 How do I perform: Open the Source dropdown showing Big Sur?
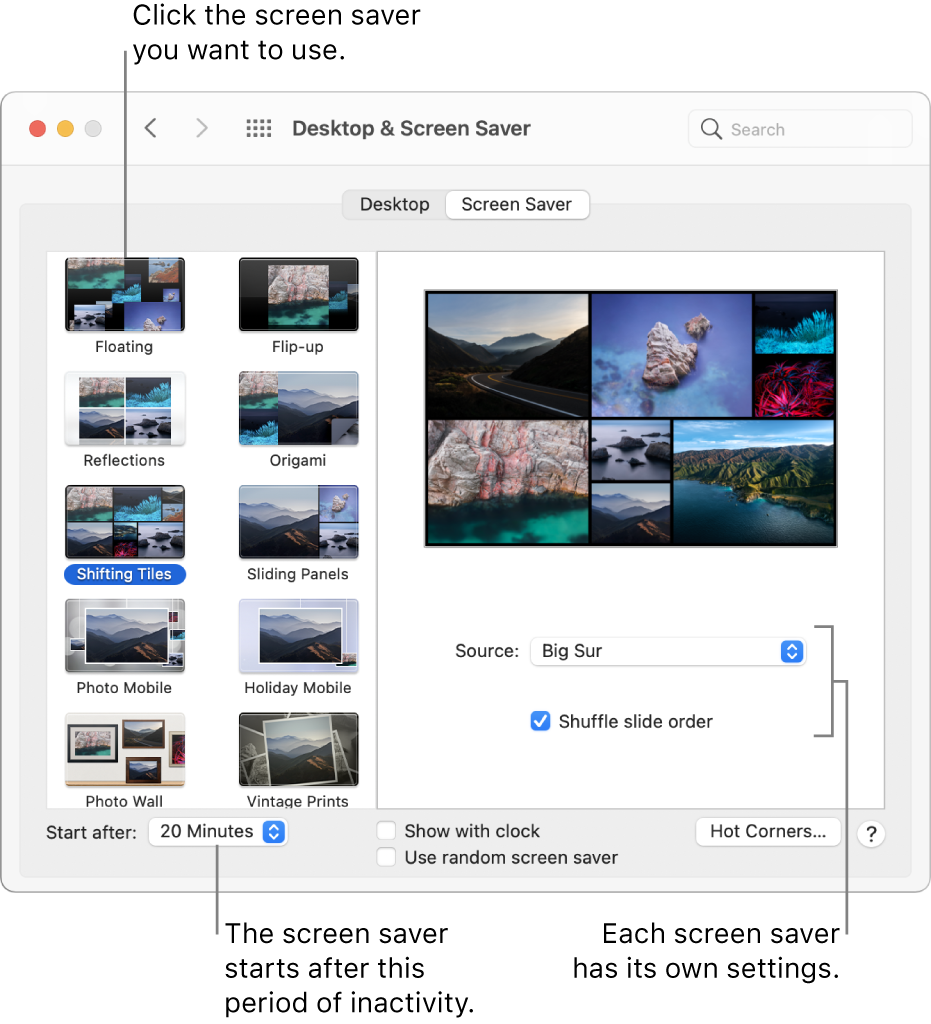pyautogui.click(x=667, y=651)
